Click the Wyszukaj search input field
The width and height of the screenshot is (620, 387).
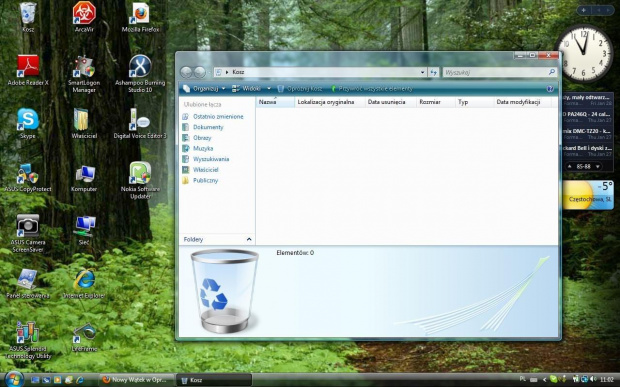(499, 72)
